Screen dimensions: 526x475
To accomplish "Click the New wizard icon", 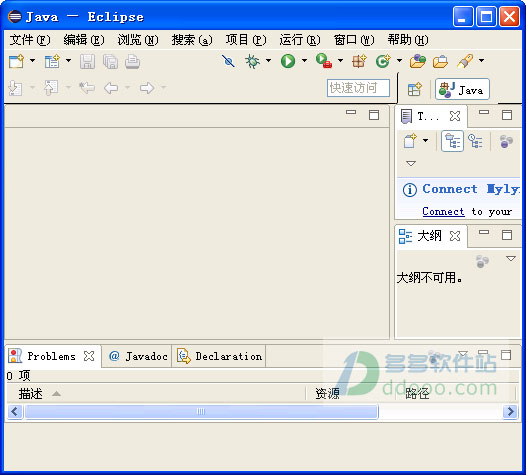I will point(16,61).
